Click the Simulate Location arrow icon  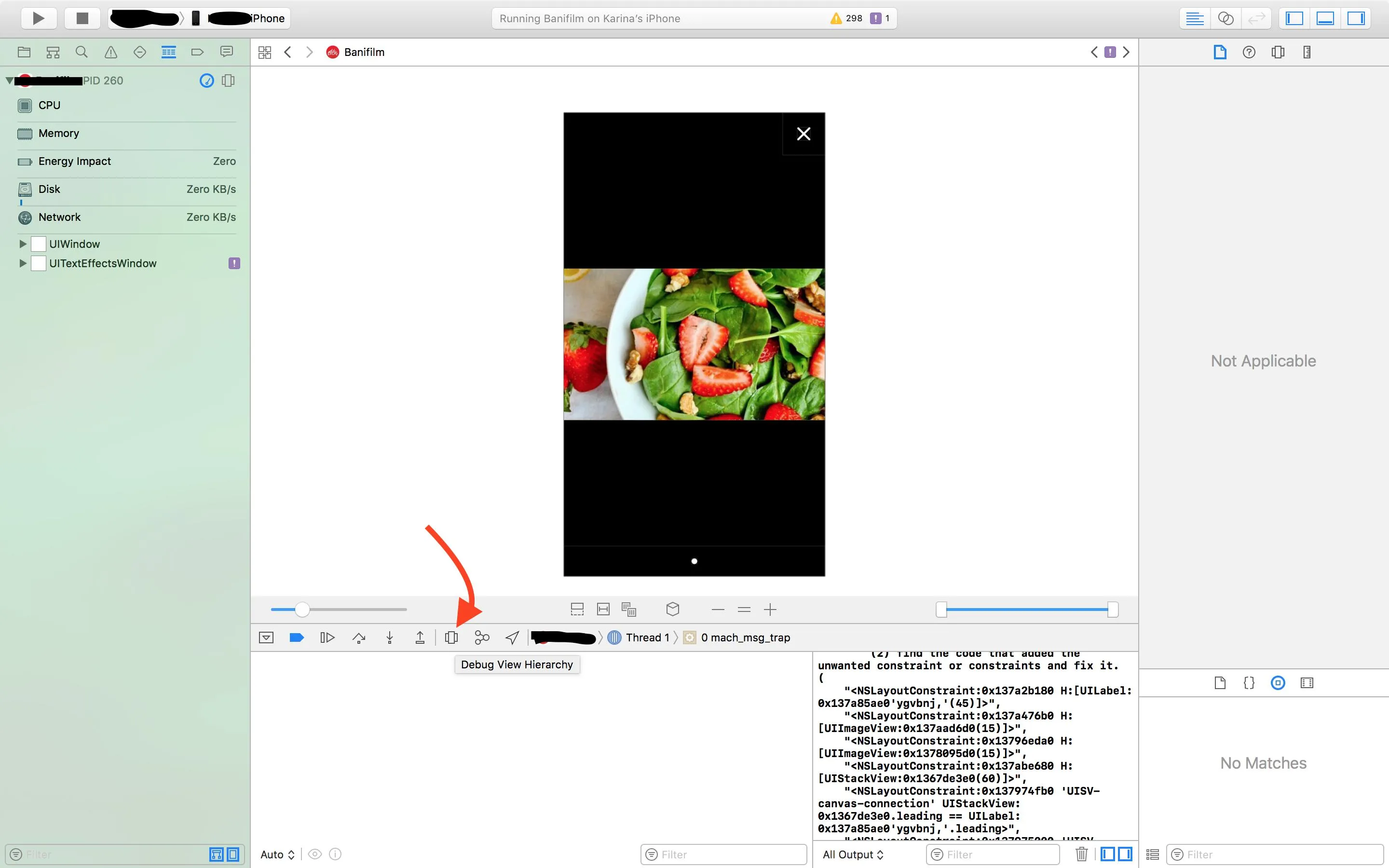512,637
